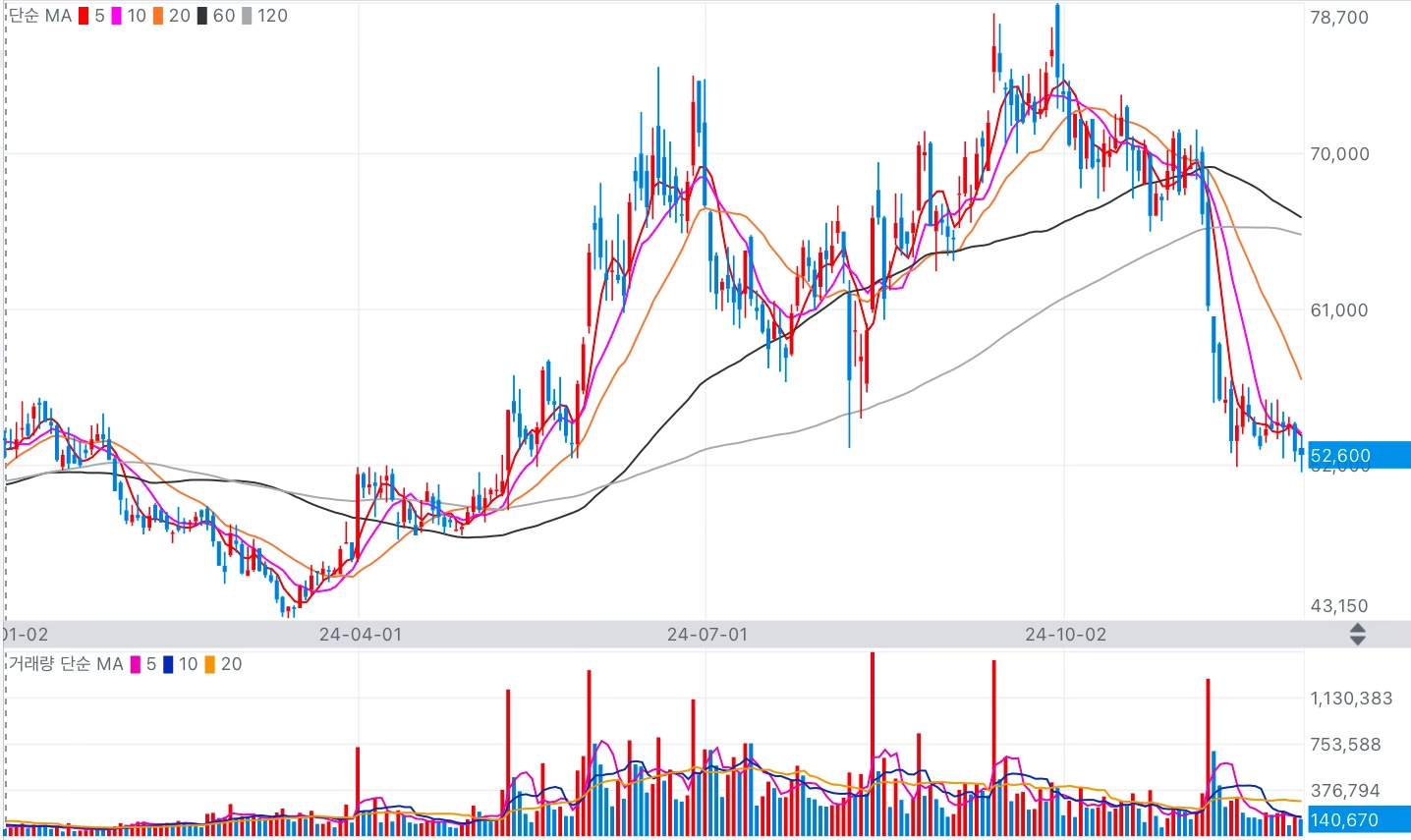Click the orange 20-day volume MA swatch
The width and height of the screenshot is (1411, 840).
[x=210, y=664]
